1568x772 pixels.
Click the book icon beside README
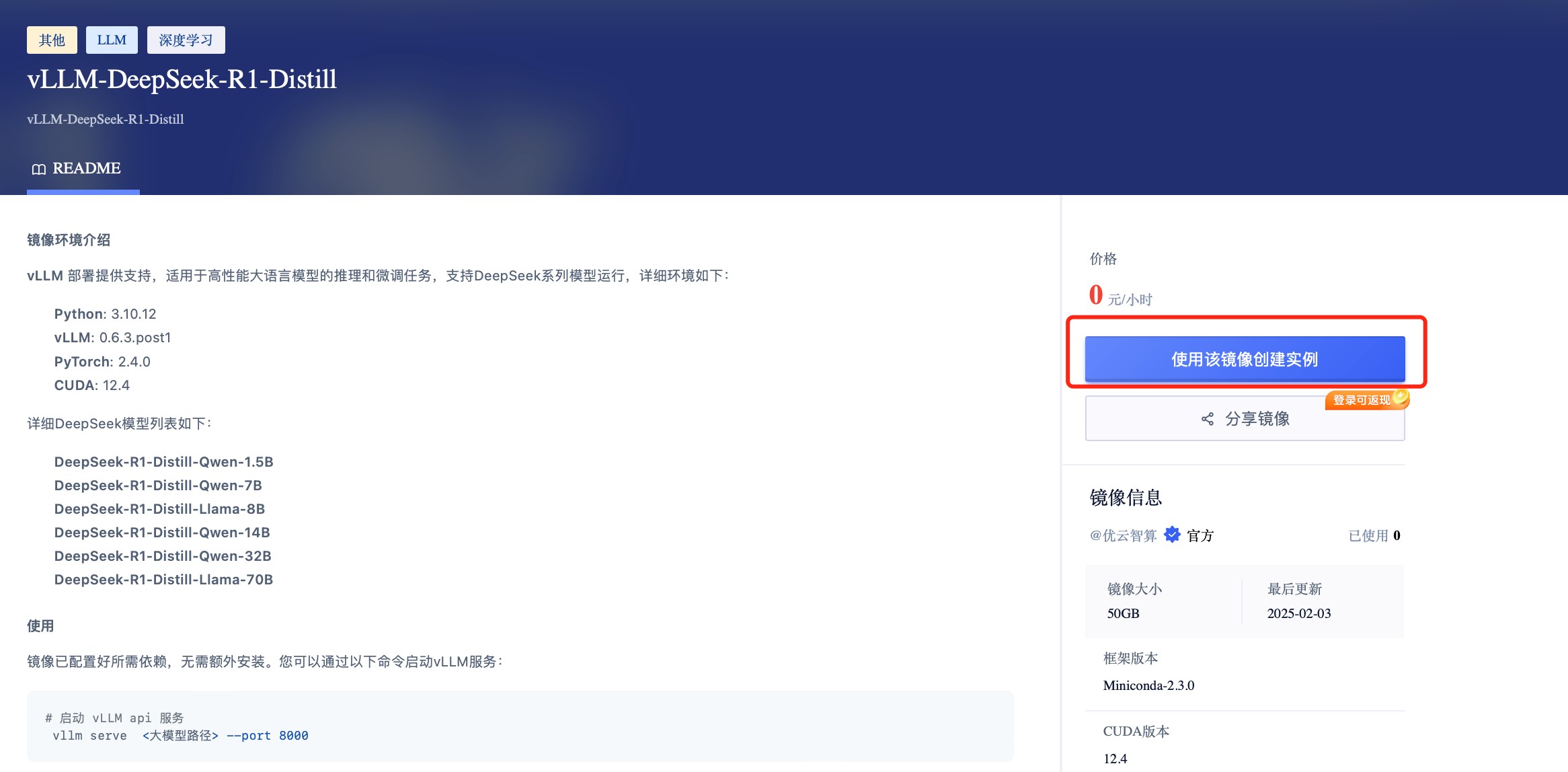tap(38, 169)
